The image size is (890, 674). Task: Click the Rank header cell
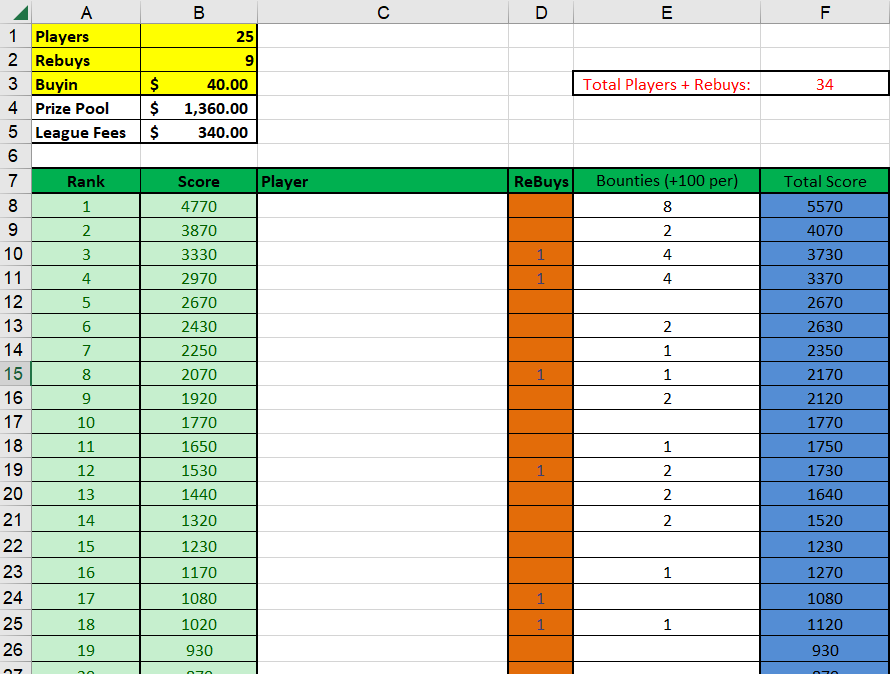(86, 181)
